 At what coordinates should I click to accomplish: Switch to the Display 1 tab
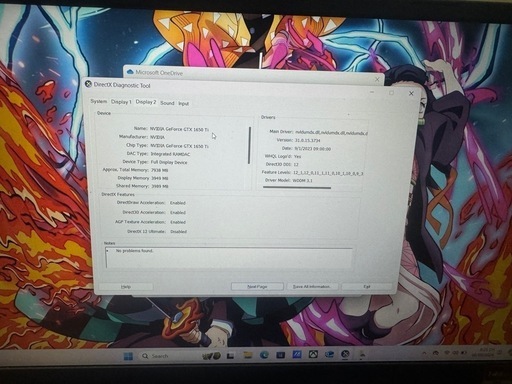pyautogui.click(x=121, y=102)
